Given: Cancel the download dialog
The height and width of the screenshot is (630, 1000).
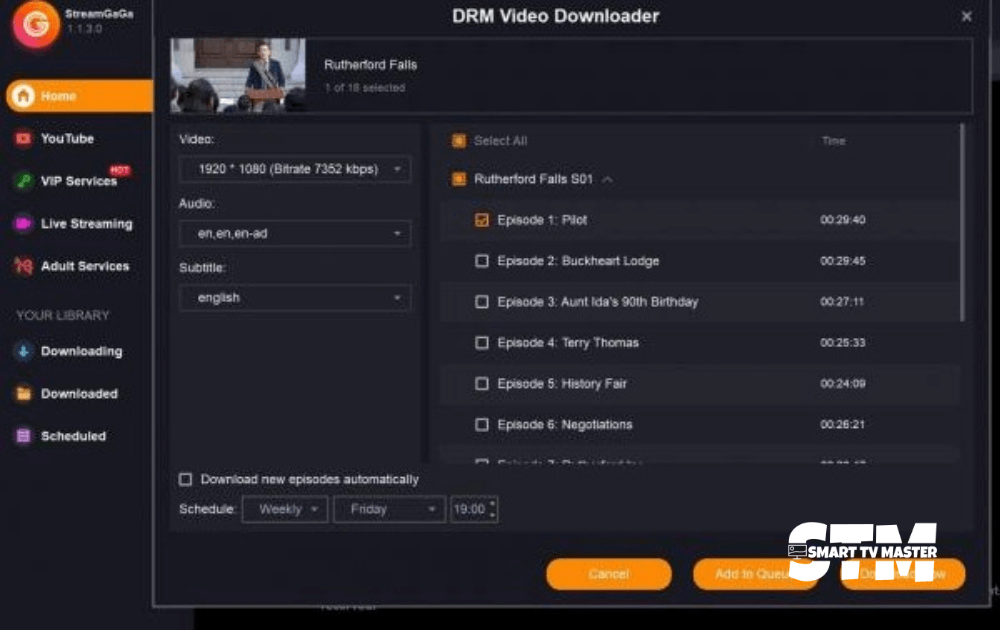Looking at the screenshot, I should click(x=608, y=574).
